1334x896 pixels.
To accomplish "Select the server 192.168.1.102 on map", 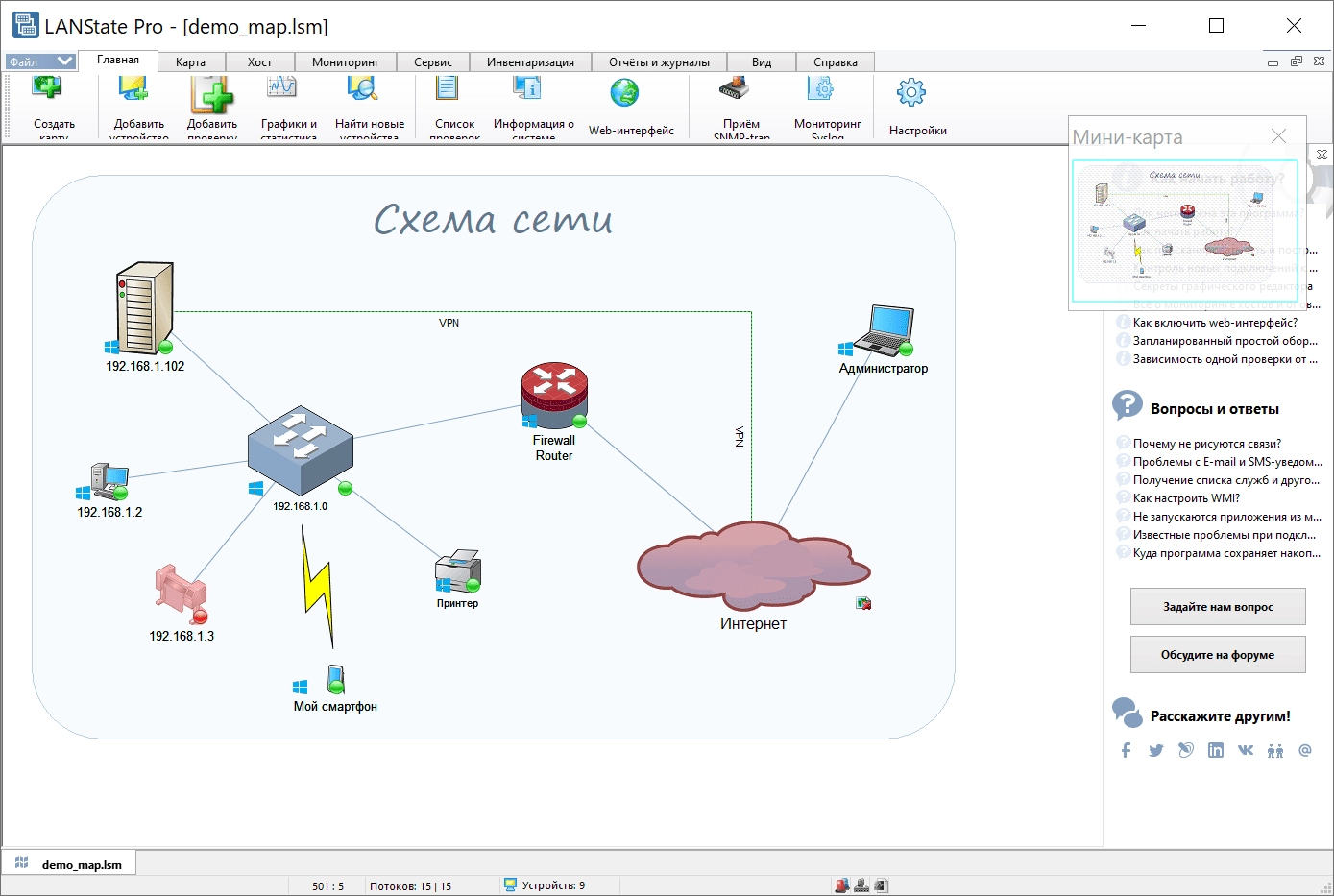I will pyautogui.click(x=145, y=308).
